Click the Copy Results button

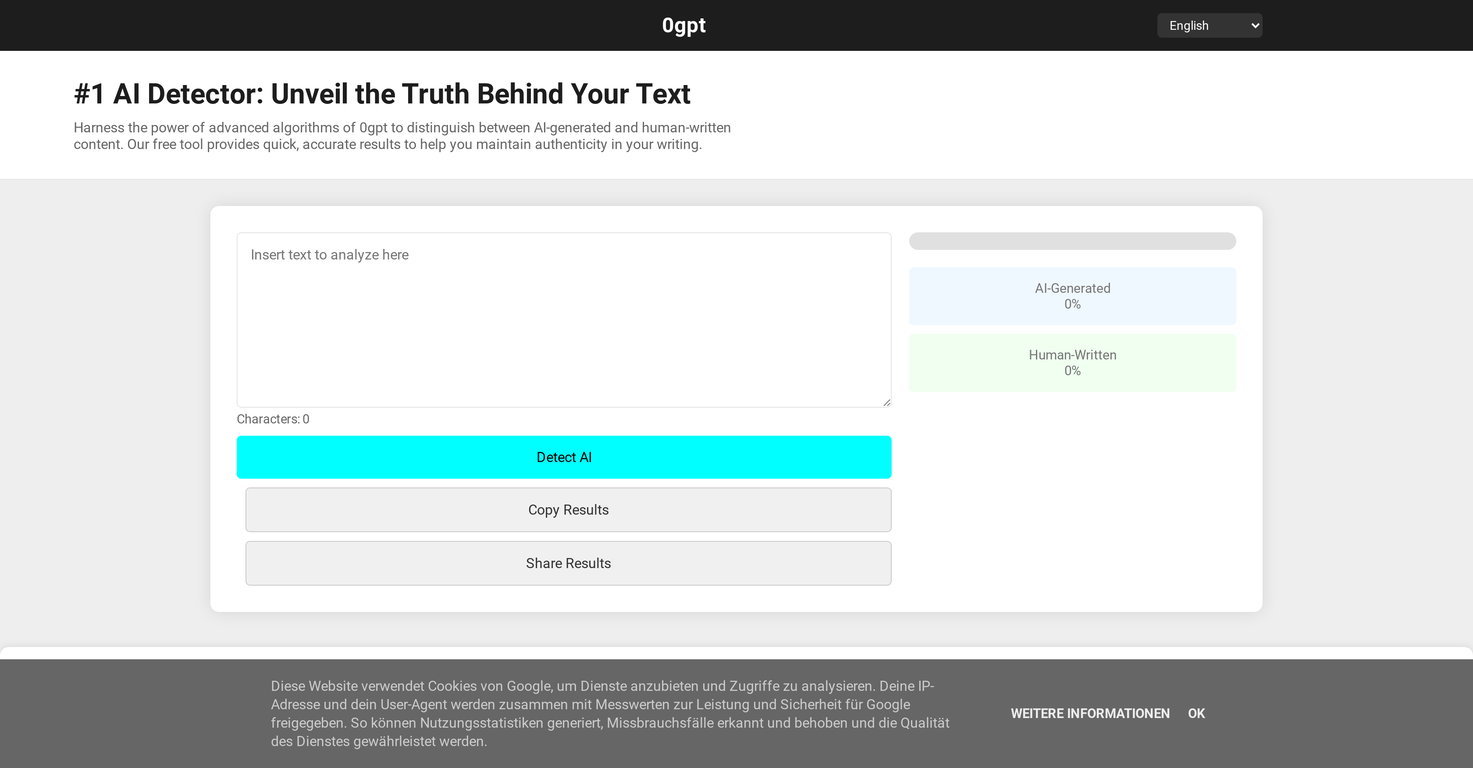pyautogui.click(x=568, y=510)
